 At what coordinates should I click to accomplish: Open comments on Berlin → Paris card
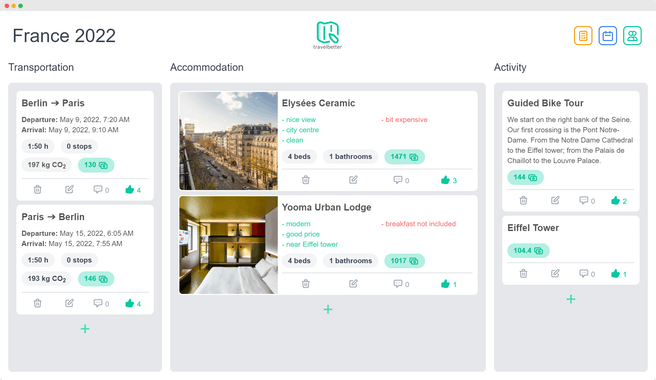pos(101,190)
